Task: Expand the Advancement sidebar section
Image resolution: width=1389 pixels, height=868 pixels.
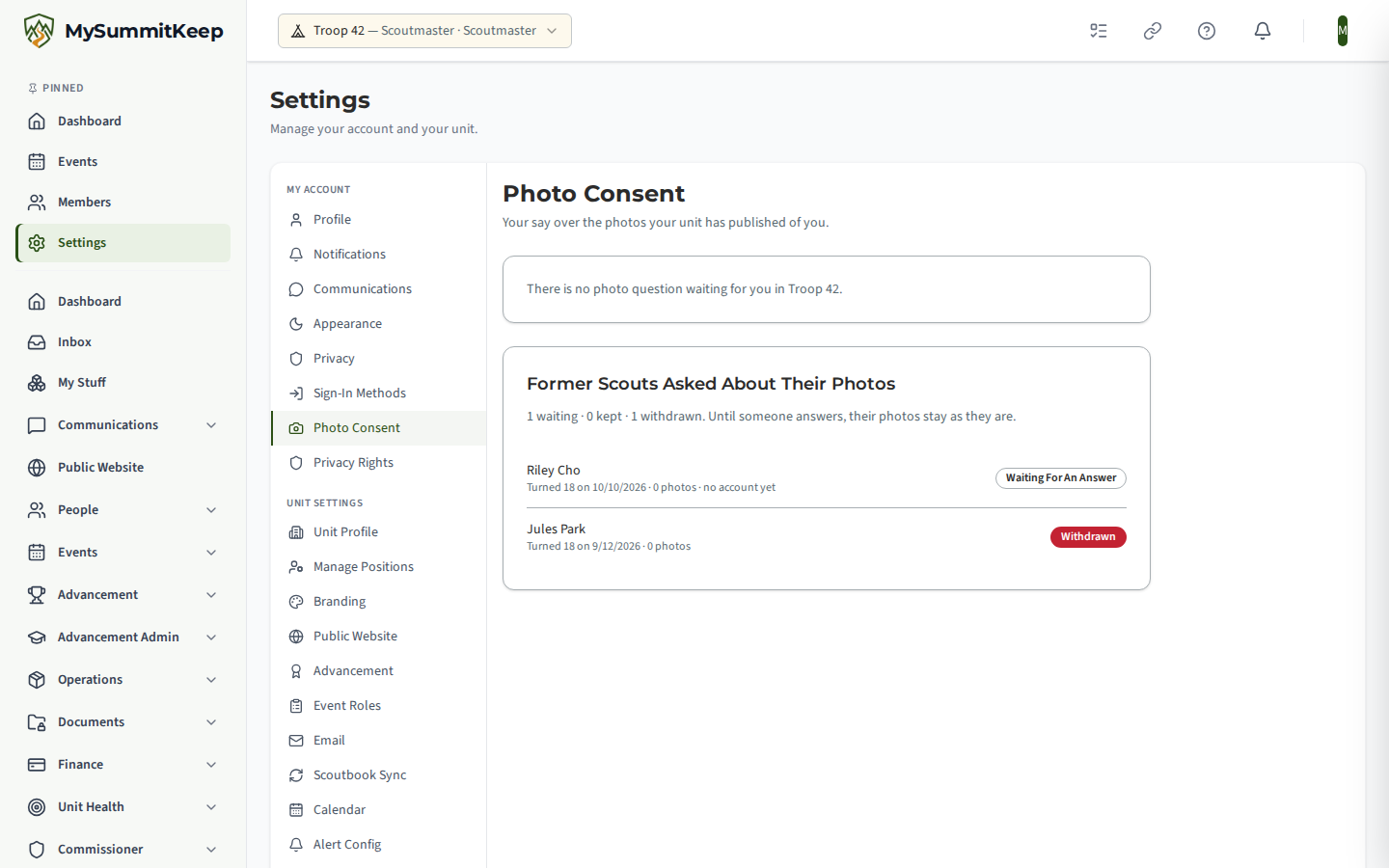Action: [123, 595]
